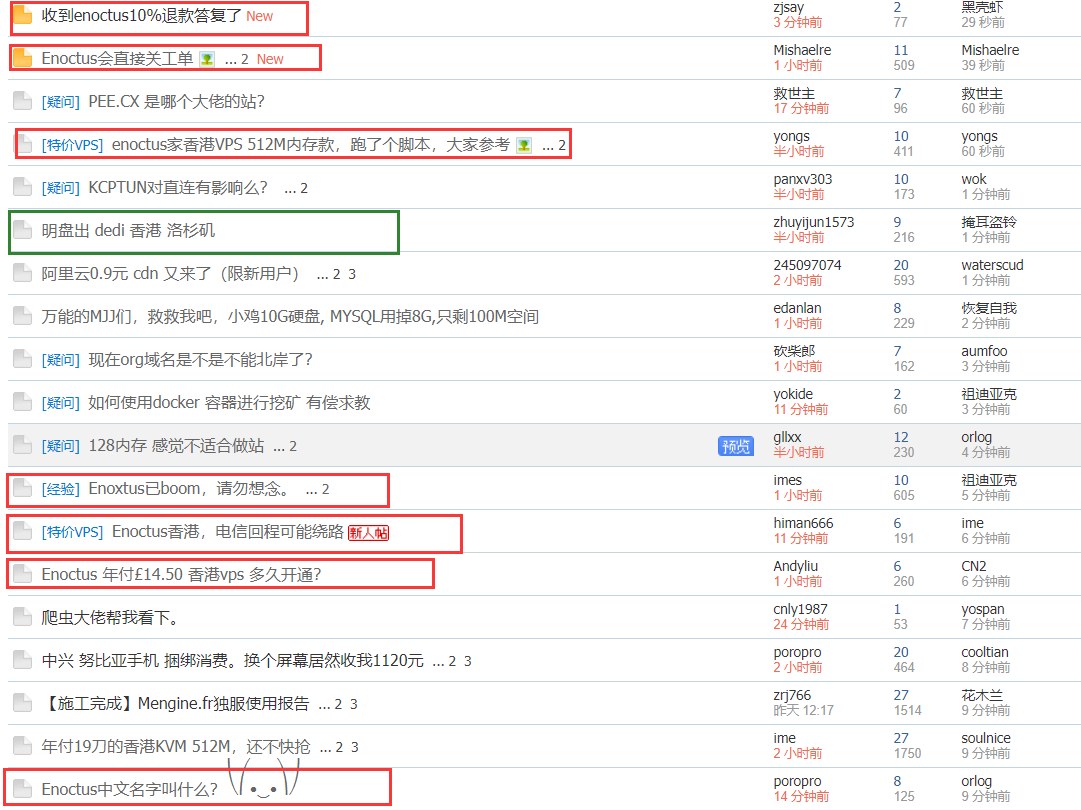The height and width of the screenshot is (810, 1081).
Task: Open author profile Mishaelre in author column
Action: (802, 50)
